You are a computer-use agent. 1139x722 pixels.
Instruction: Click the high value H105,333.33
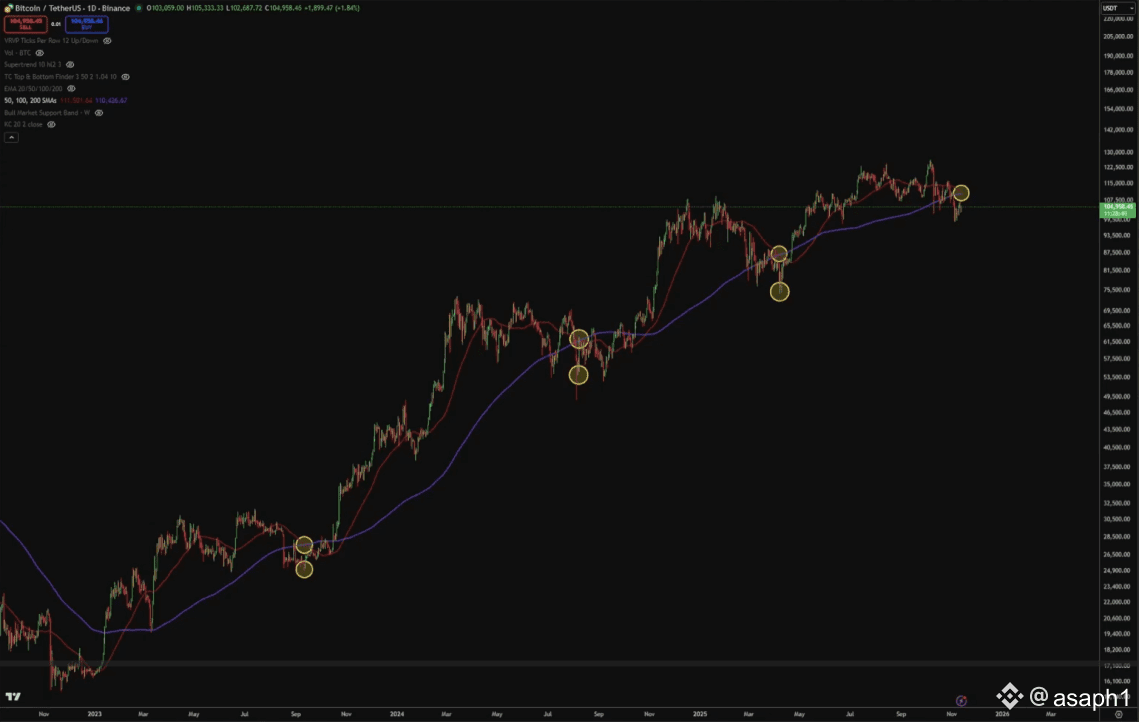point(205,8)
